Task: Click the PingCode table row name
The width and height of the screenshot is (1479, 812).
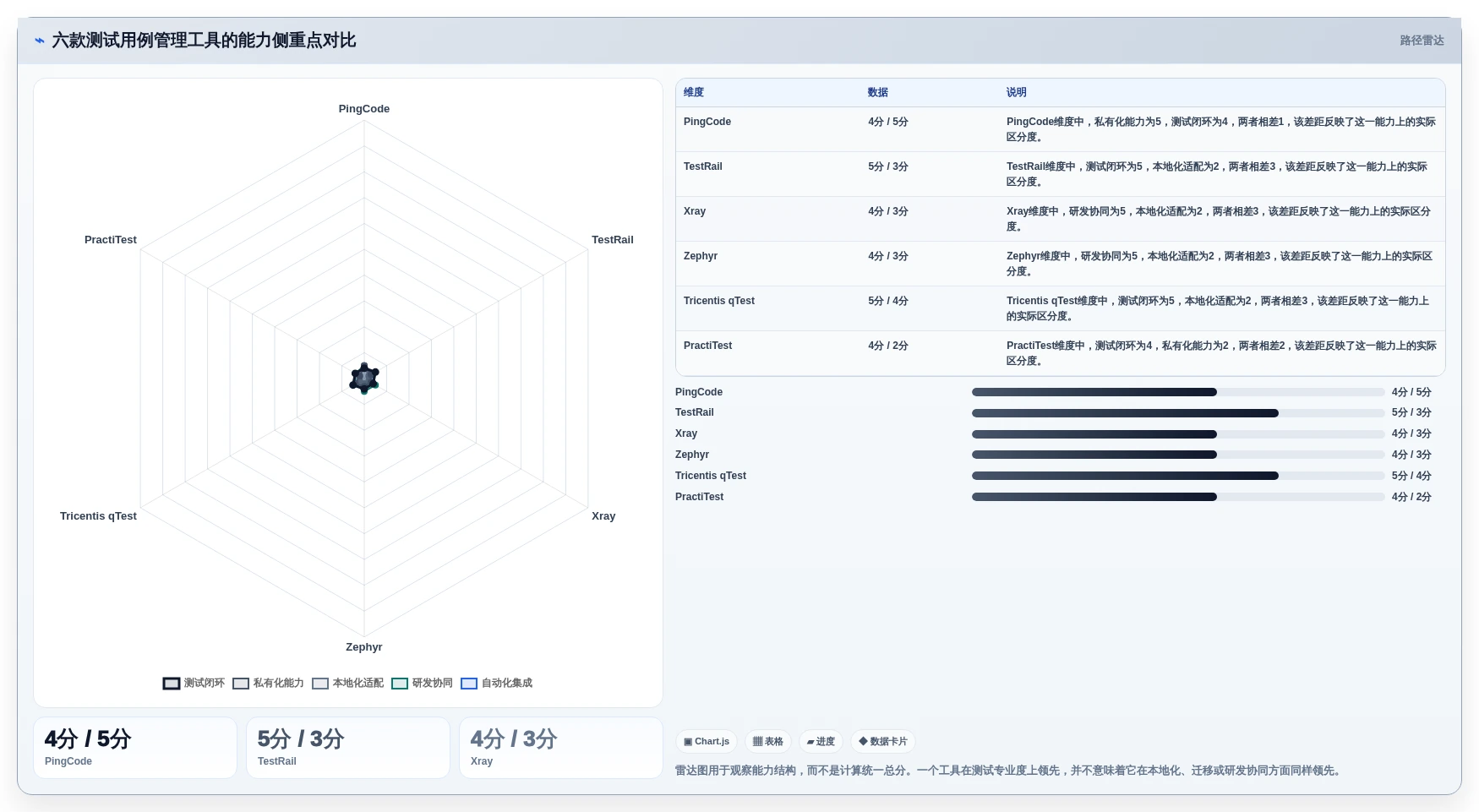Action: pyautogui.click(x=707, y=122)
